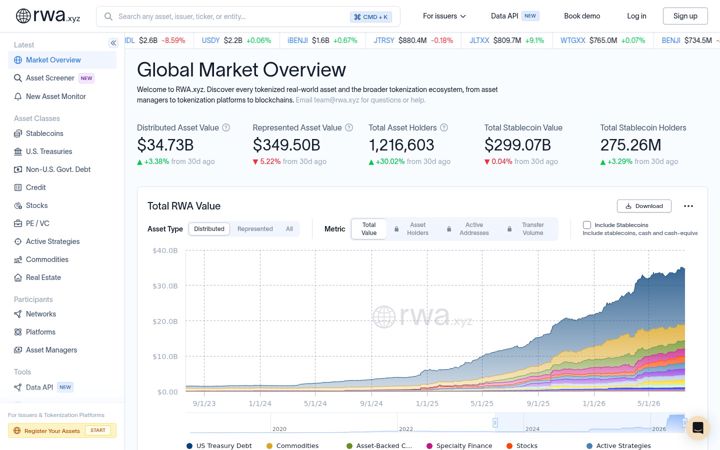Screen dimensions: 720x450
Task: Click Commodities legend color swatch
Action: 270,446
